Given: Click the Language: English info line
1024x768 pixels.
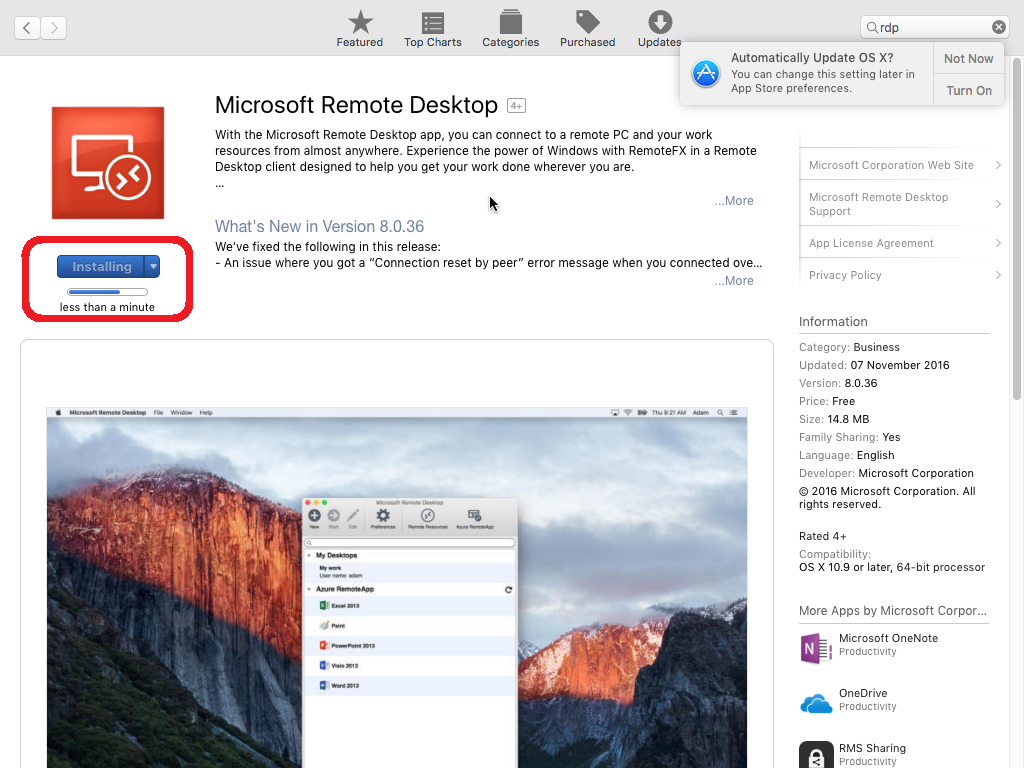Looking at the screenshot, I should 846,455.
